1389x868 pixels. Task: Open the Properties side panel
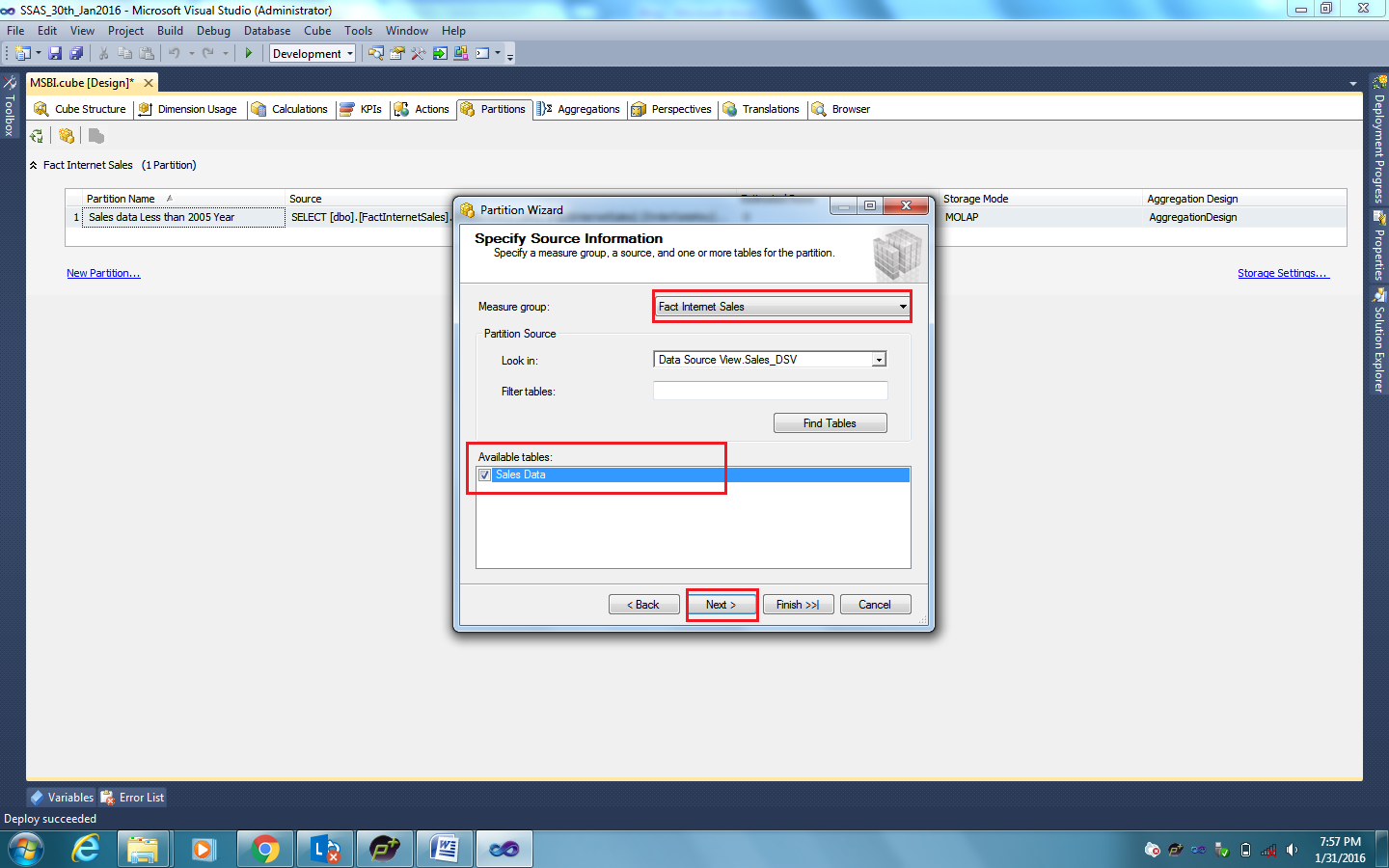click(1379, 246)
